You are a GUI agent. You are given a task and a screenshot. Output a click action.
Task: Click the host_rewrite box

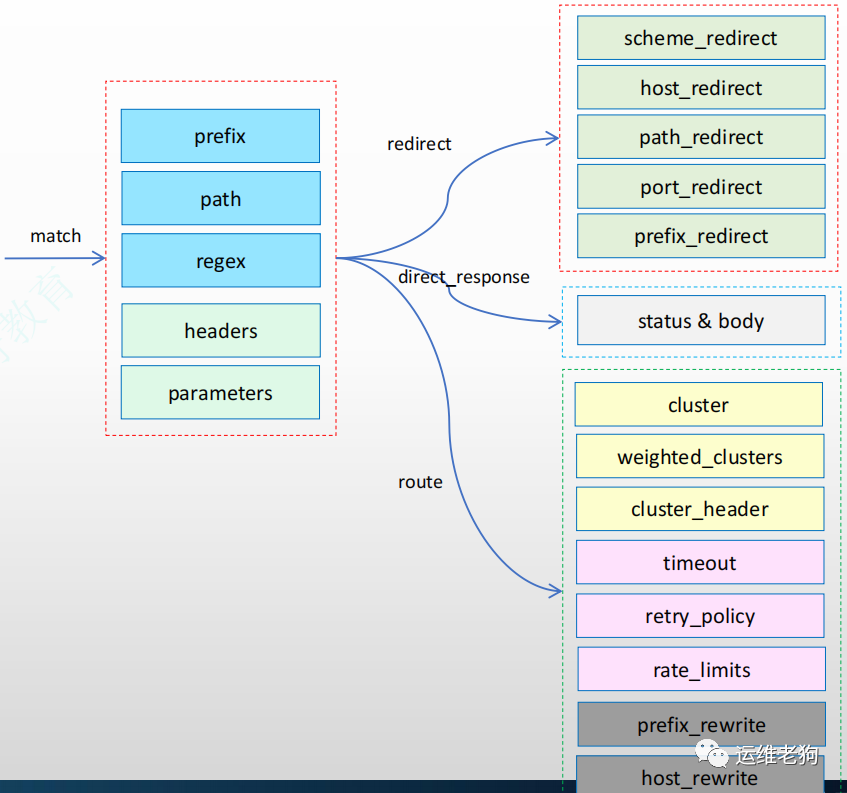(x=700, y=775)
